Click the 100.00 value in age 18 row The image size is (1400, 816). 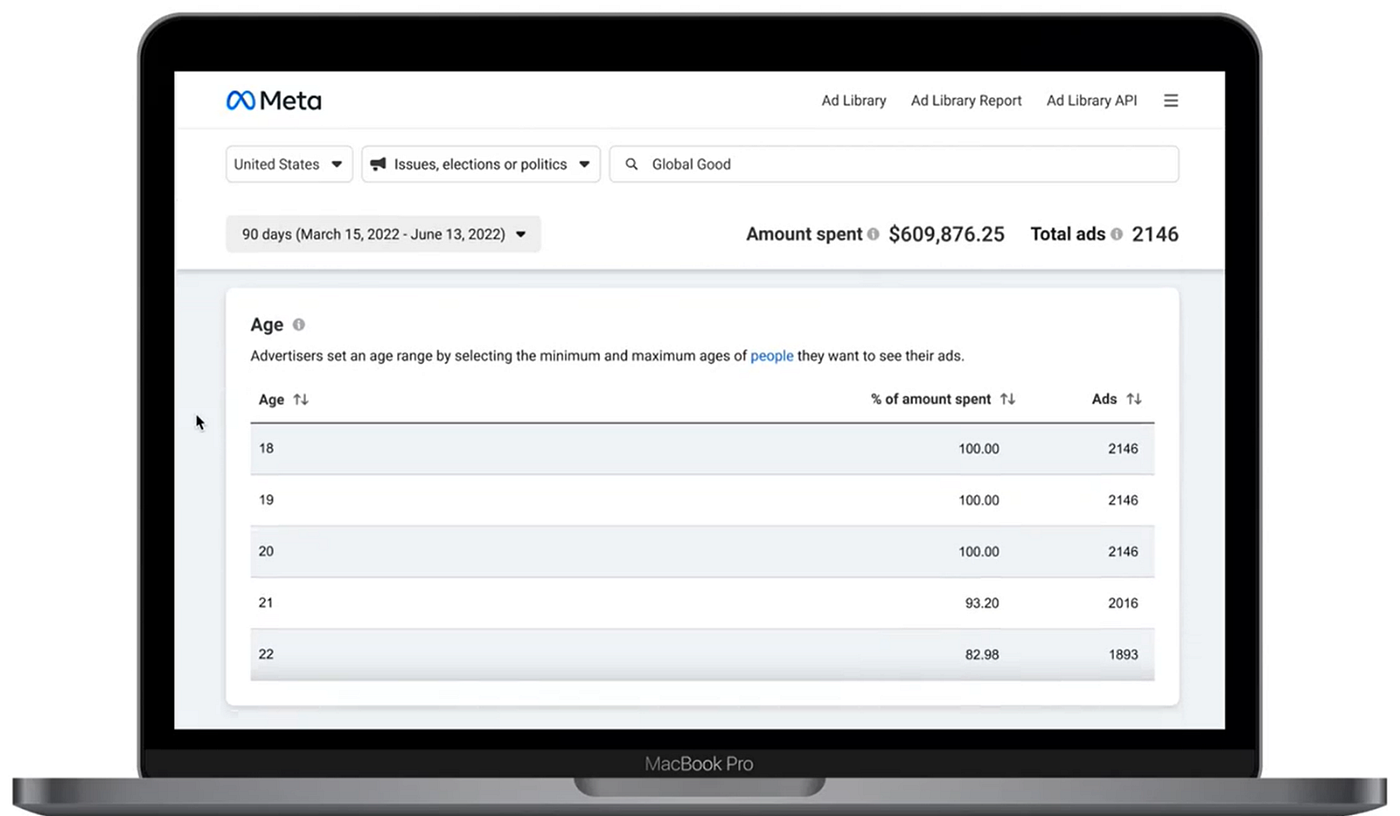[x=978, y=449]
